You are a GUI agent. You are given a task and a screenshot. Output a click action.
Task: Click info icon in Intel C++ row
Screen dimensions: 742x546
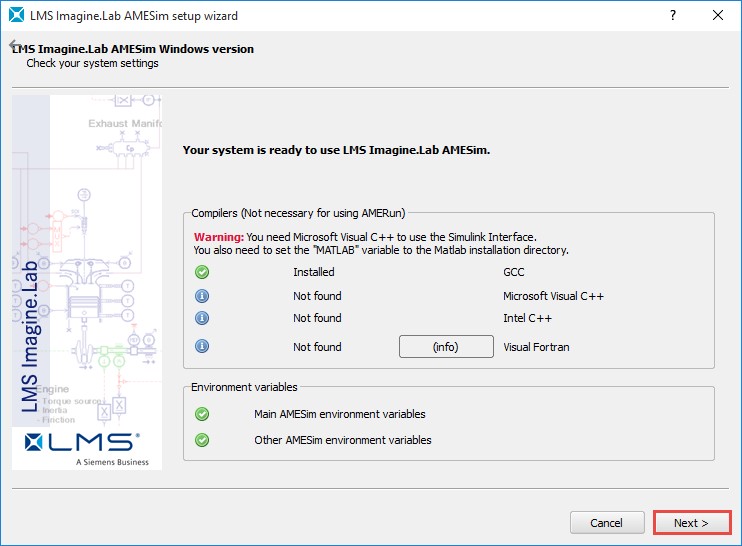202,318
